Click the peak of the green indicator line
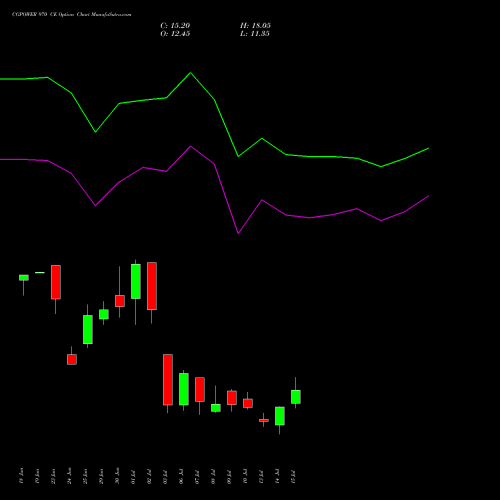 tap(191, 73)
